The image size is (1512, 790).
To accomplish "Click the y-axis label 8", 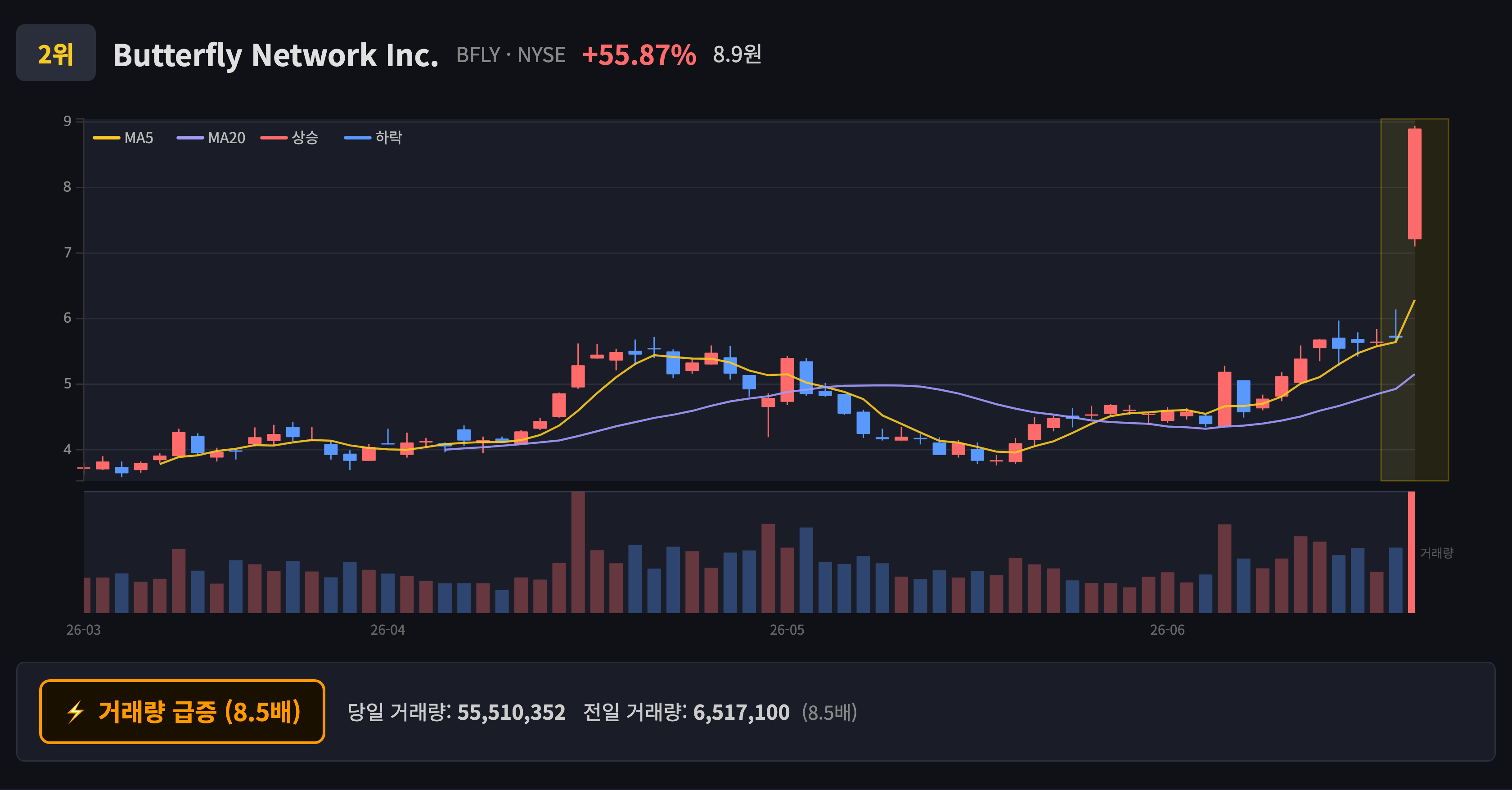I will click(67, 187).
